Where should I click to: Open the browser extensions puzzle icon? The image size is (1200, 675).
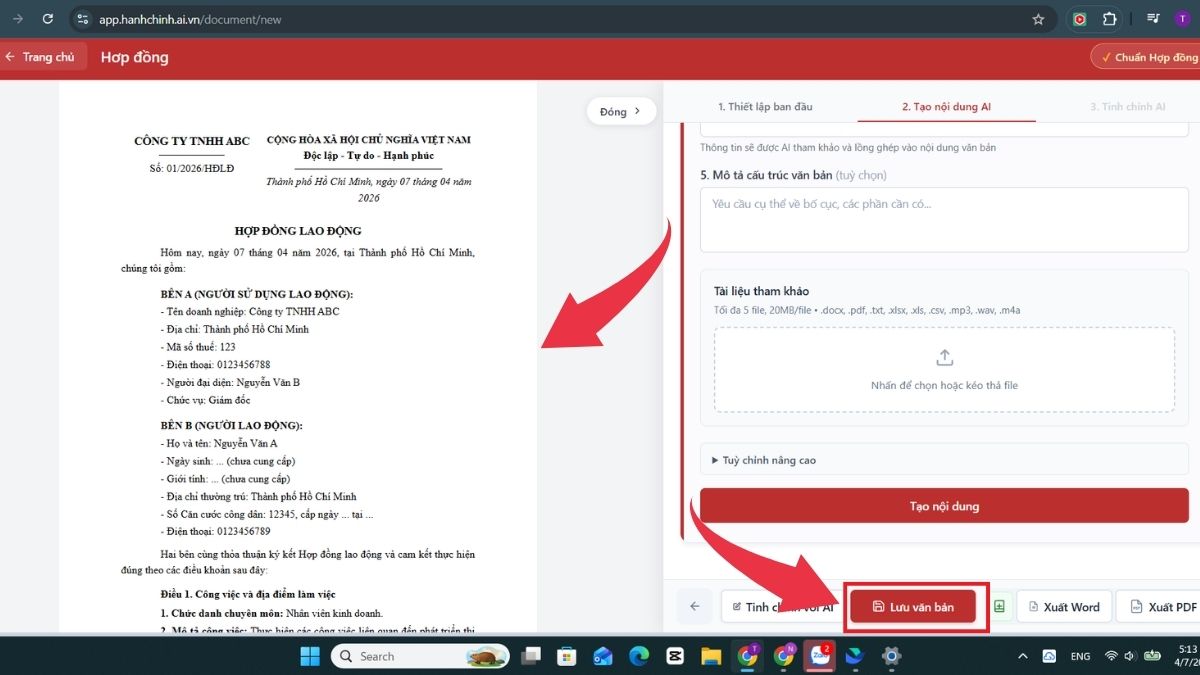point(1109,19)
